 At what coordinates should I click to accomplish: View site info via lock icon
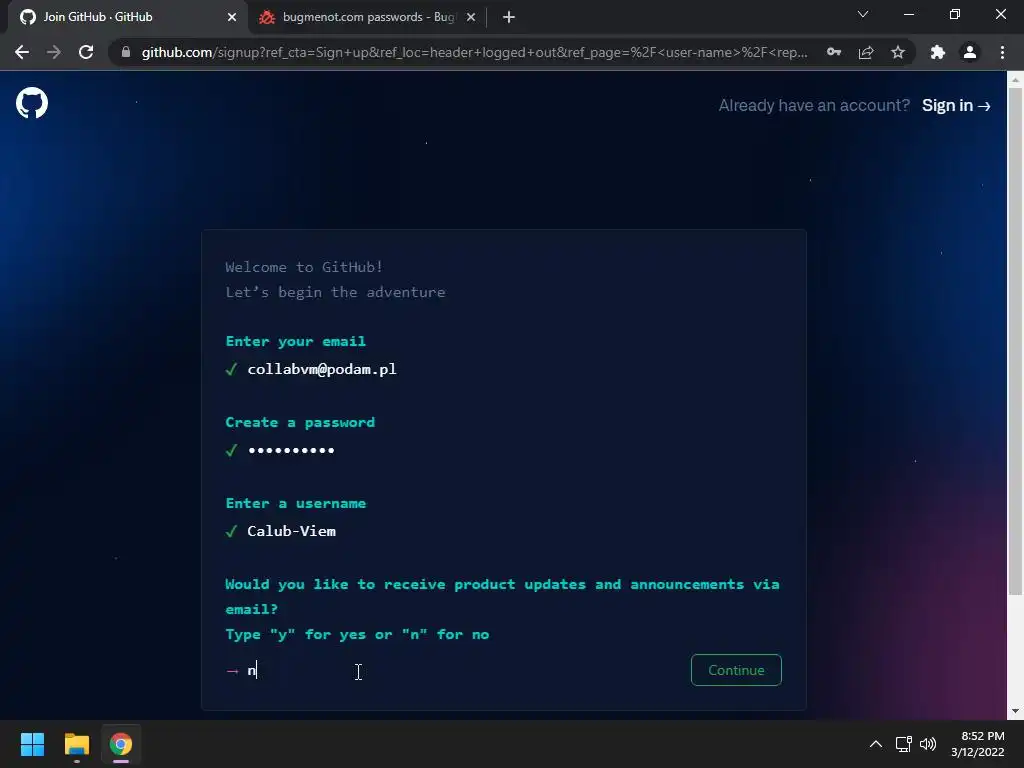[x=126, y=52]
